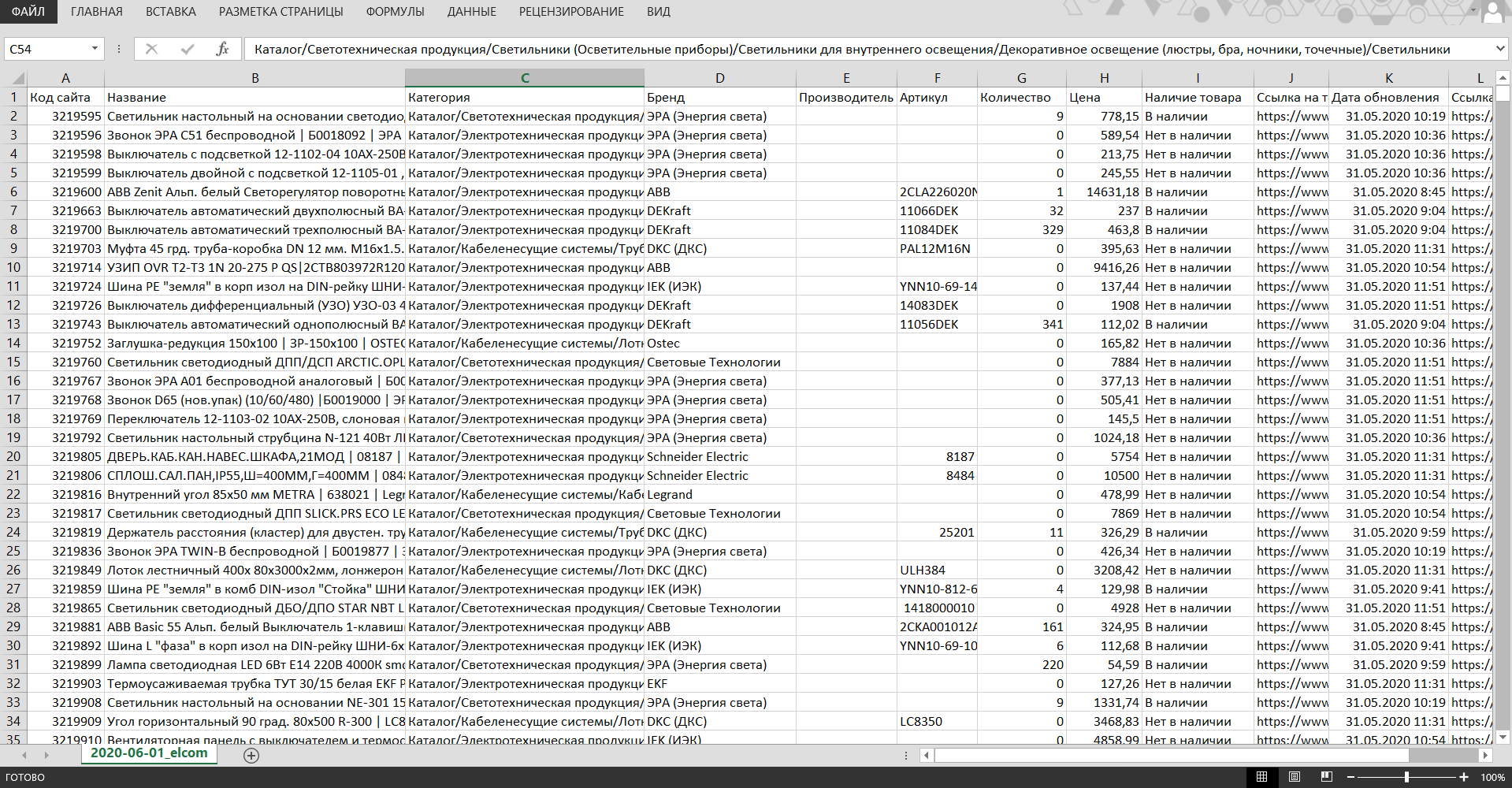Click the zoom slider handle
This screenshot has height=788, width=1512.
click(x=1406, y=777)
